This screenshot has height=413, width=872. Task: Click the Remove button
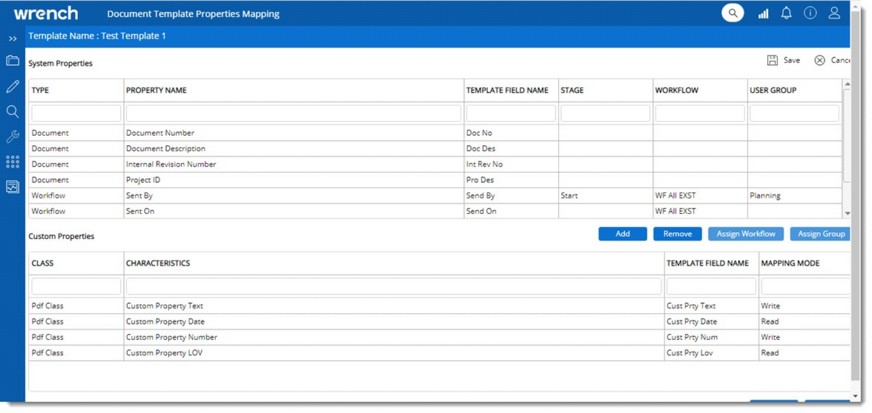(x=677, y=234)
